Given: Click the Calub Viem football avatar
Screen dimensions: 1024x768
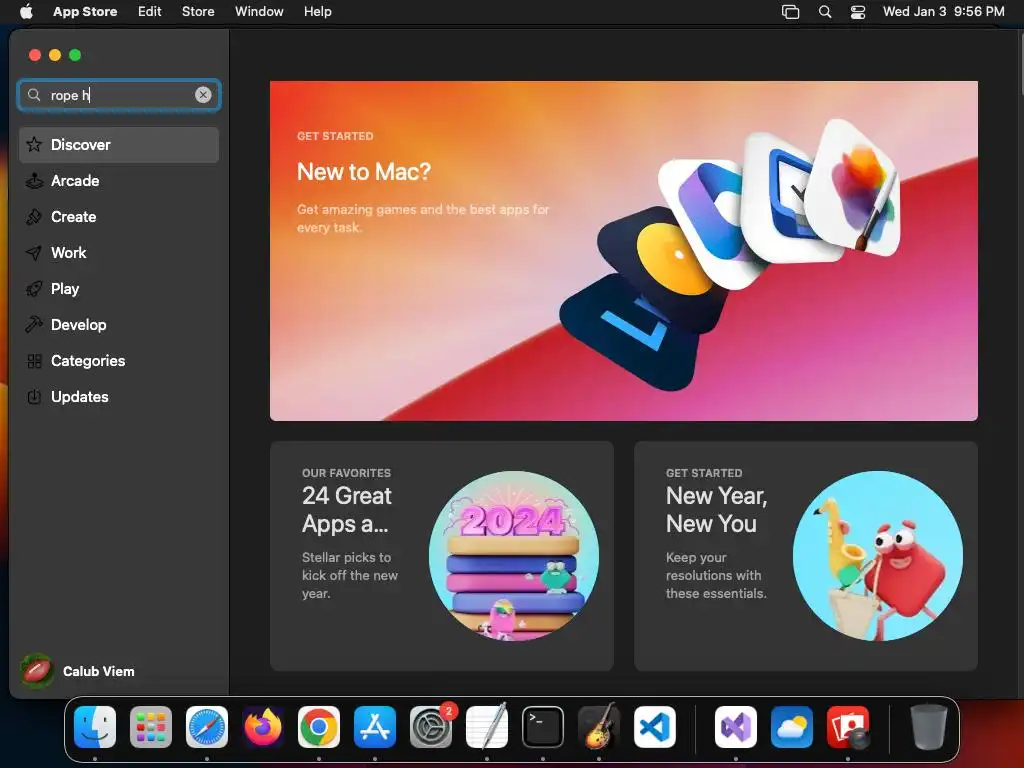Looking at the screenshot, I should pyautogui.click(x=37, y=671).
